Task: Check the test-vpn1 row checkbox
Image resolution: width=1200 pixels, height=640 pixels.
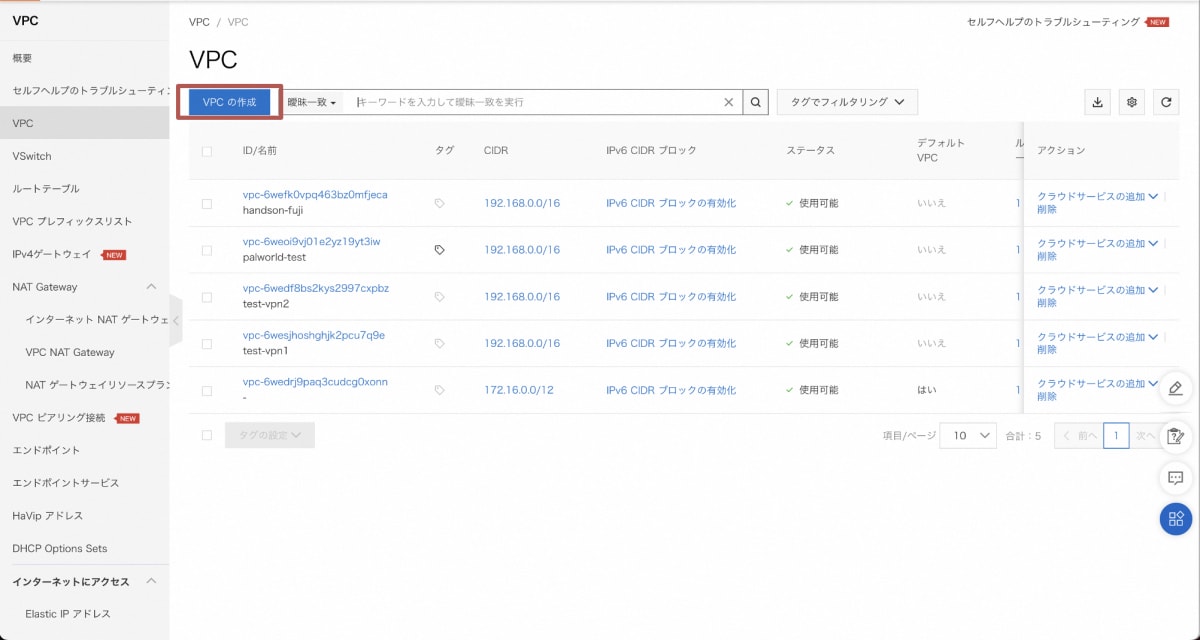Action: (207, 343)
